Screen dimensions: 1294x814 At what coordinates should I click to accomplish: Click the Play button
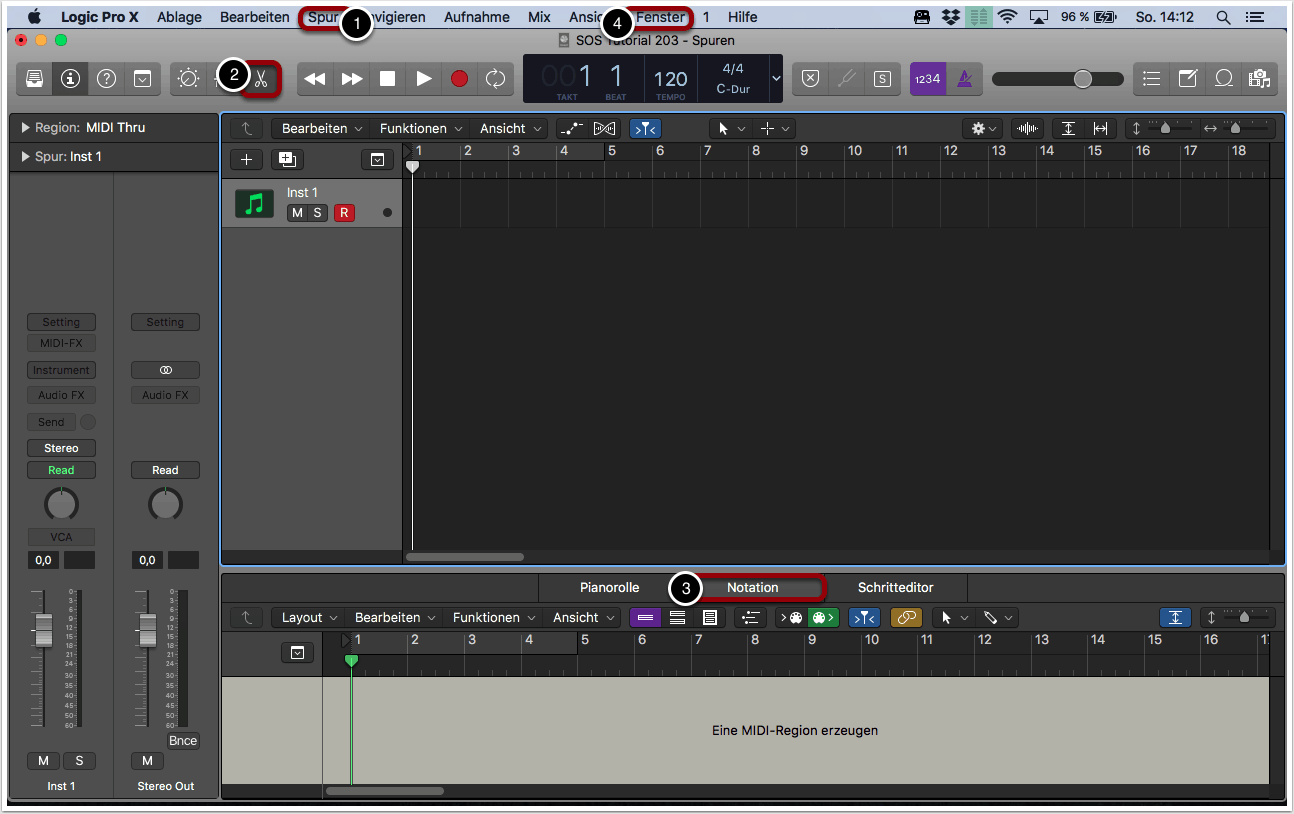point(424,79)
